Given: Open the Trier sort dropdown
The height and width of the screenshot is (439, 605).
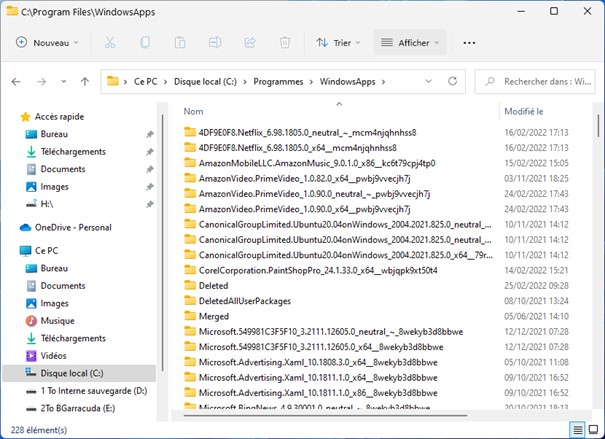Looking at the screenshot, I should 338,42.
